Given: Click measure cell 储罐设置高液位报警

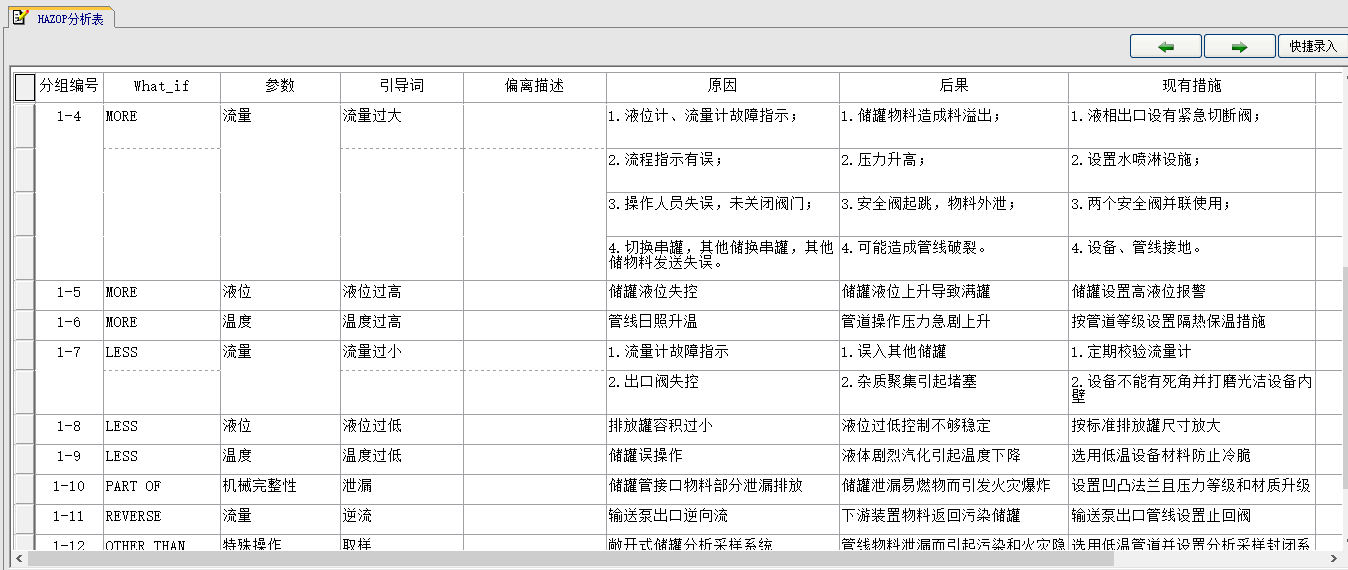Looking at the screenshot, I should (x=1192, y=293).
